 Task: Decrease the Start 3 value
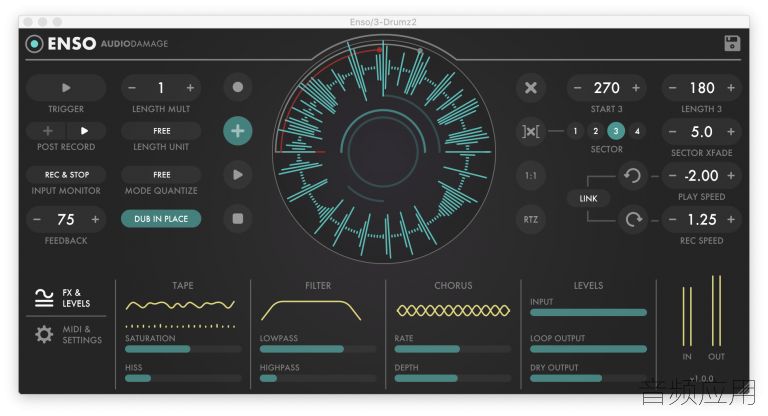[577, 88]
